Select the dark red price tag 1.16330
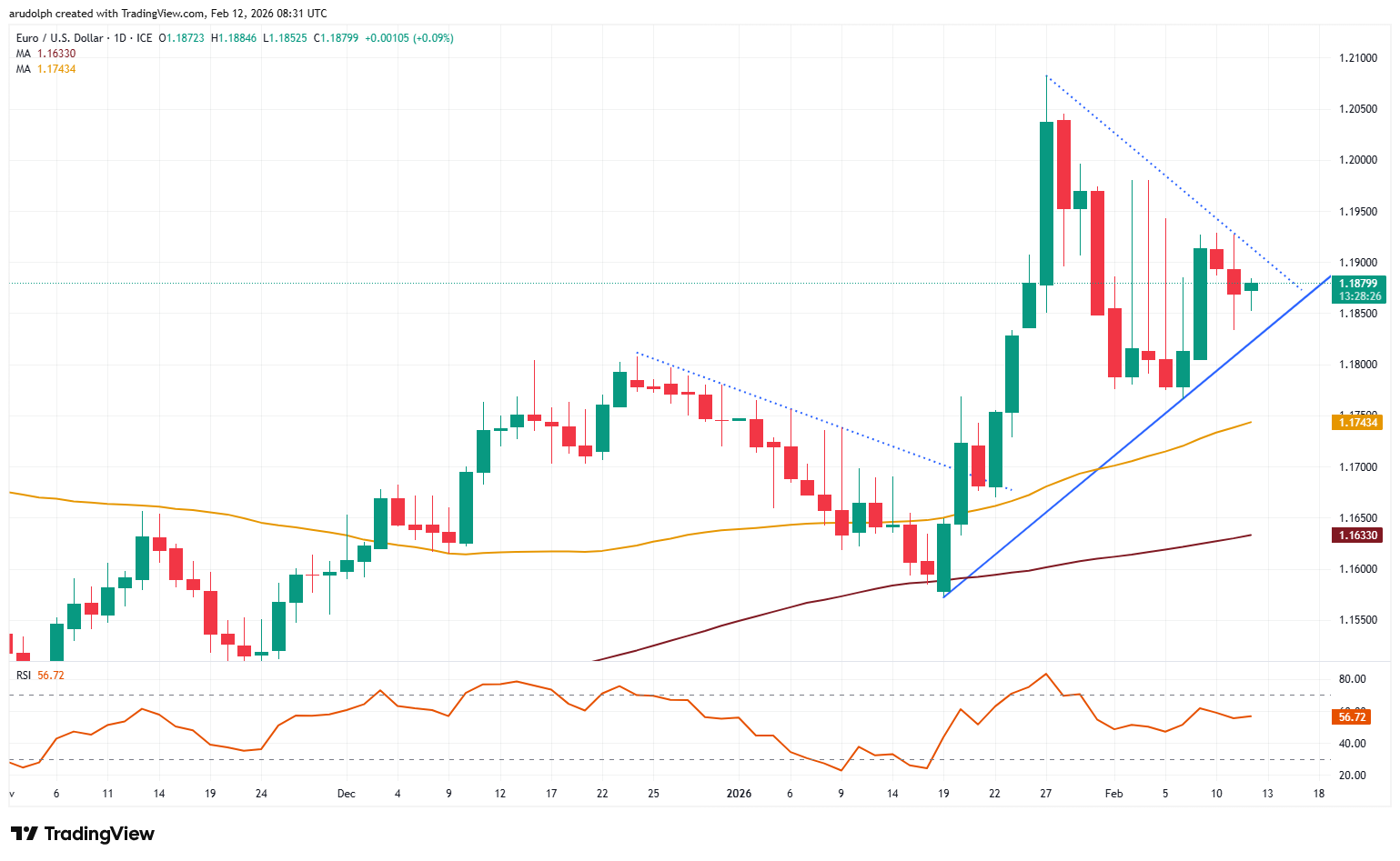Screen dimensions: 1400x861 [x=1355, y=534]
